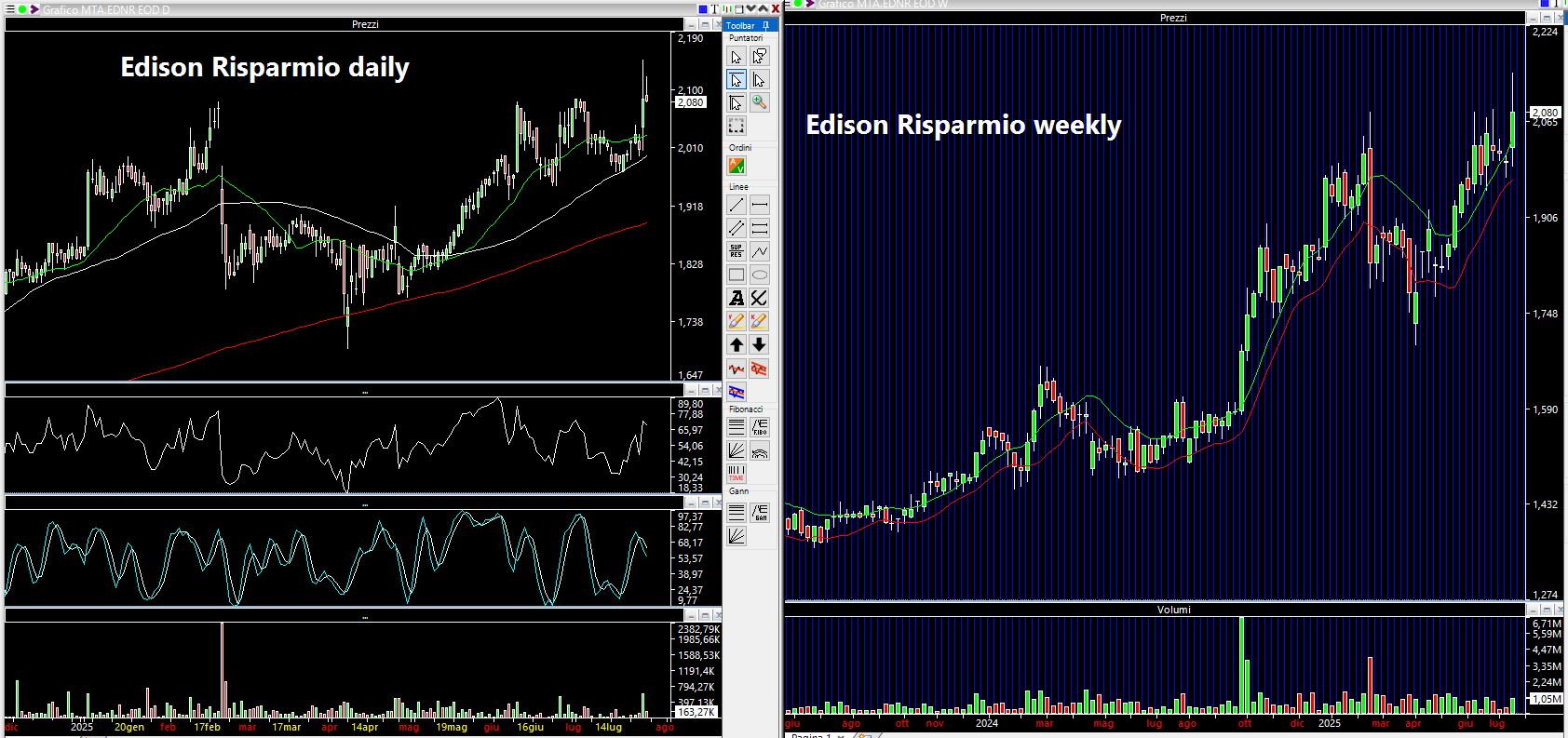Minimize the daily Prezzi panel
1568x738 pixels.
(692, 24)
